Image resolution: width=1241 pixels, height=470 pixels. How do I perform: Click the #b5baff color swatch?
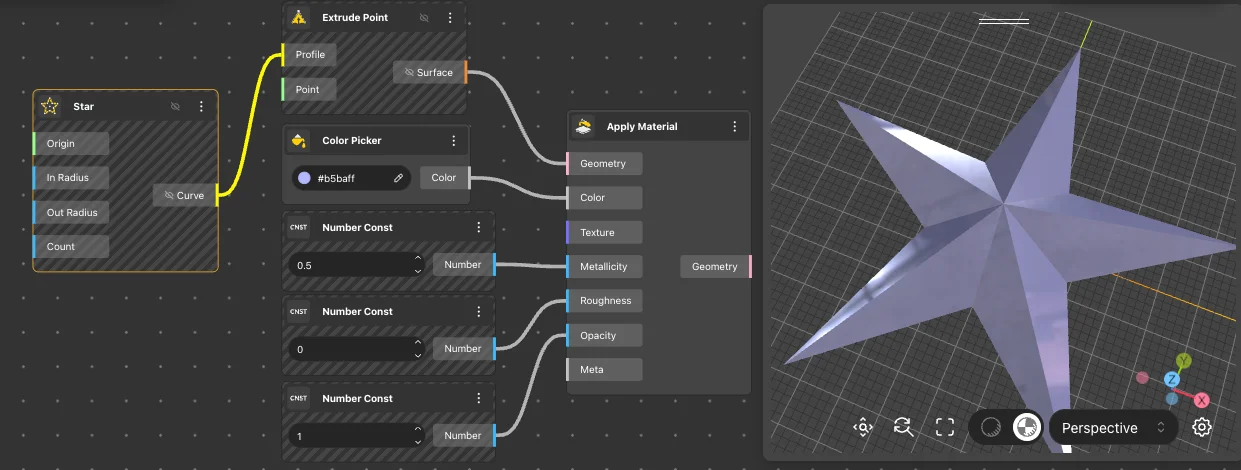(304, 178)
